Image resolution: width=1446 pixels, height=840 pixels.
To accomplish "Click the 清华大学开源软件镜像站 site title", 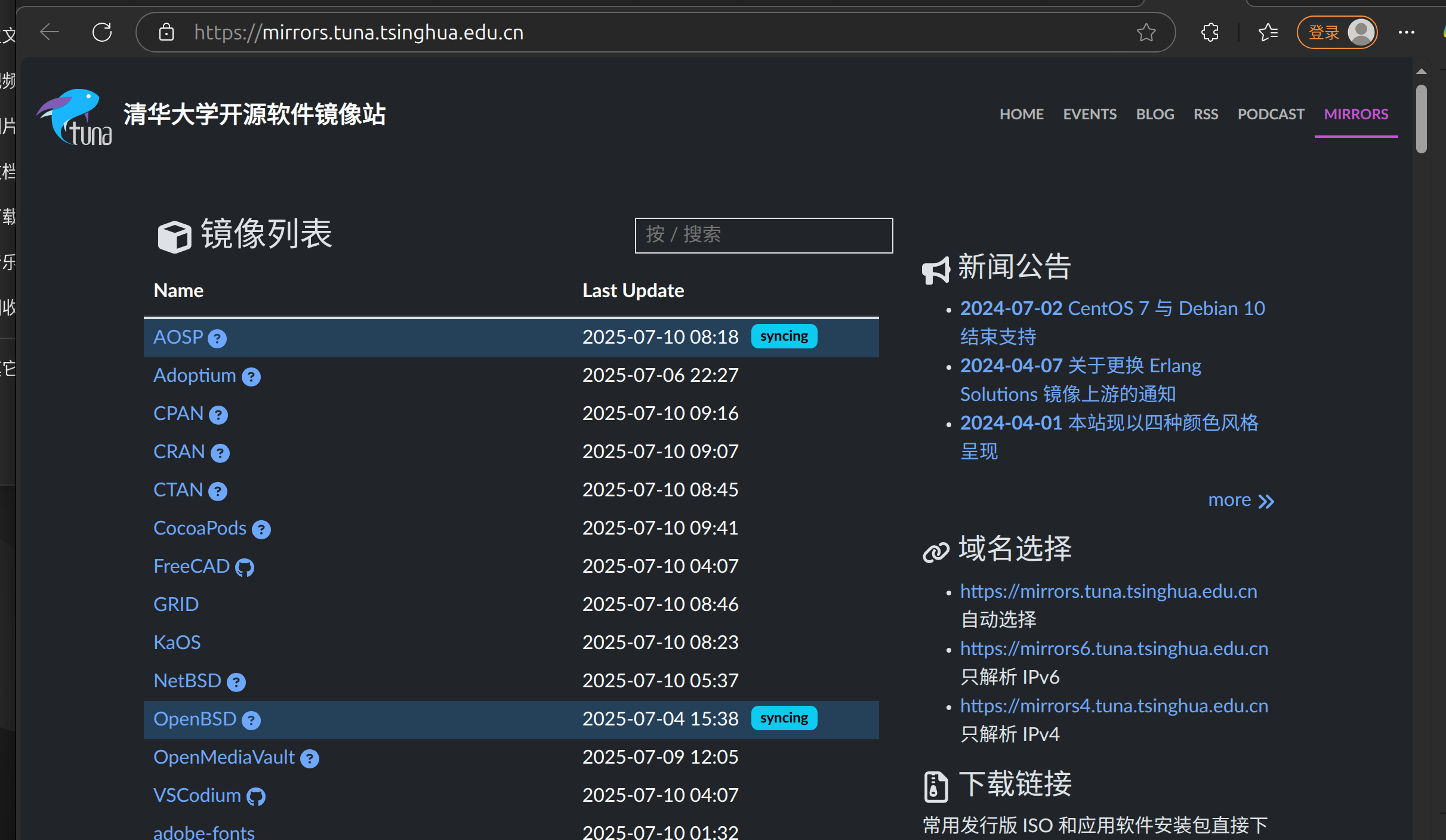I will [x=255, y=114].
